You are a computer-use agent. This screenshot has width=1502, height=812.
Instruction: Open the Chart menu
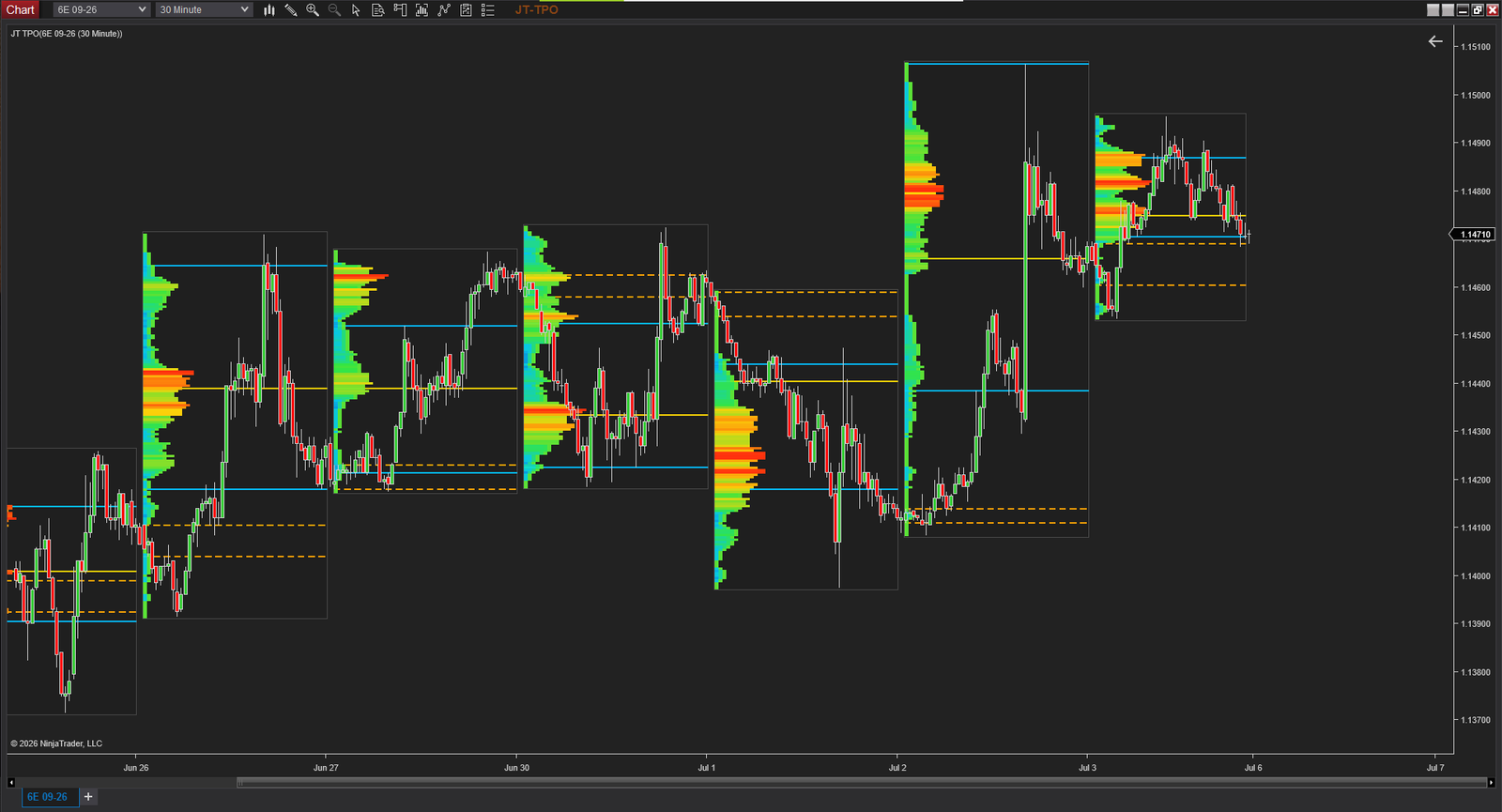[20, 9]
